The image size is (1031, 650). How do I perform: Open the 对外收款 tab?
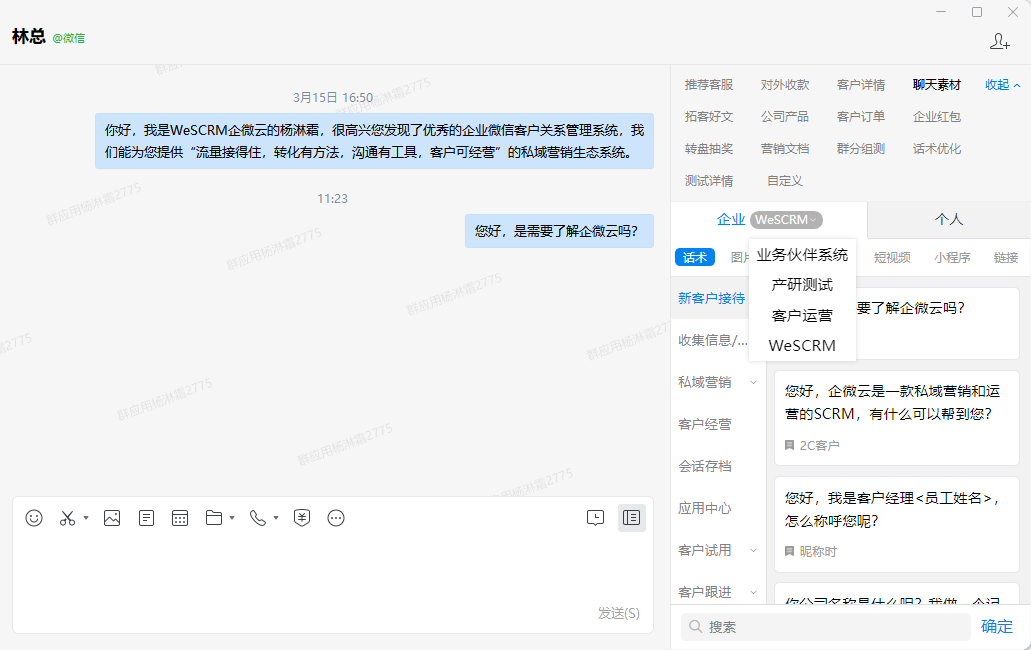click(785, 85)
